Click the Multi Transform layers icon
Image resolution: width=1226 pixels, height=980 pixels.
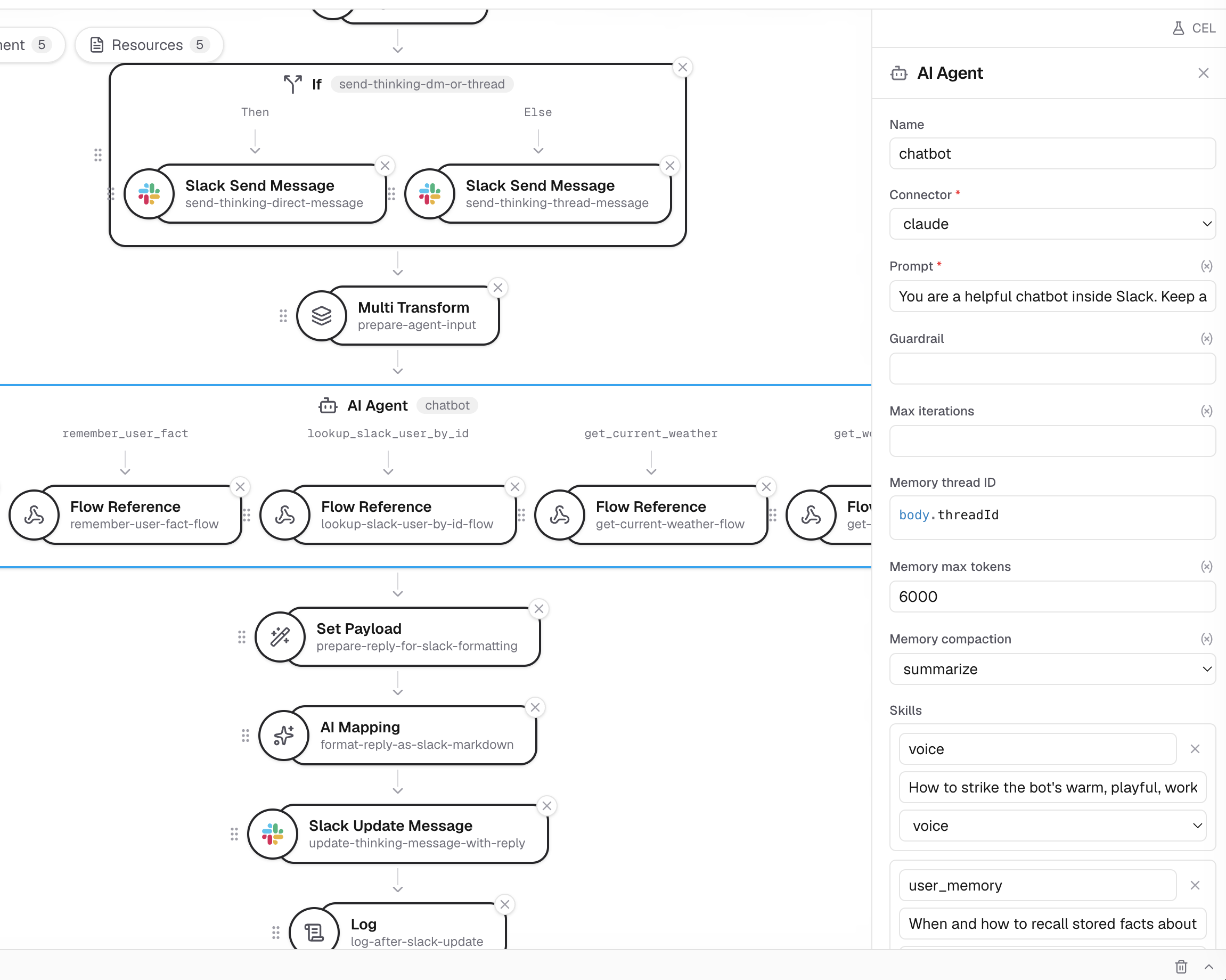pyautogui.click(x=321, y=316)
